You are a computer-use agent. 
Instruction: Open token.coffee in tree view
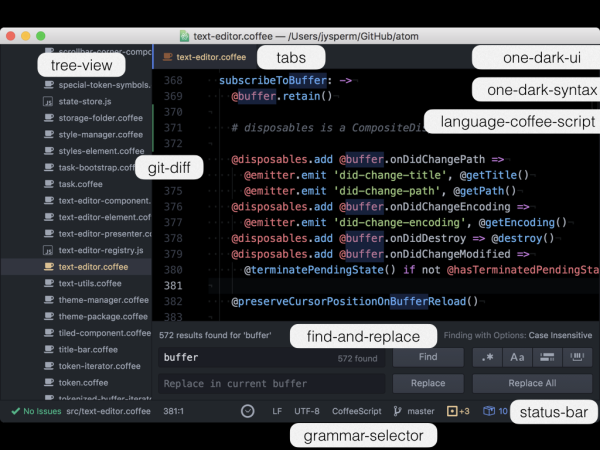83,383
